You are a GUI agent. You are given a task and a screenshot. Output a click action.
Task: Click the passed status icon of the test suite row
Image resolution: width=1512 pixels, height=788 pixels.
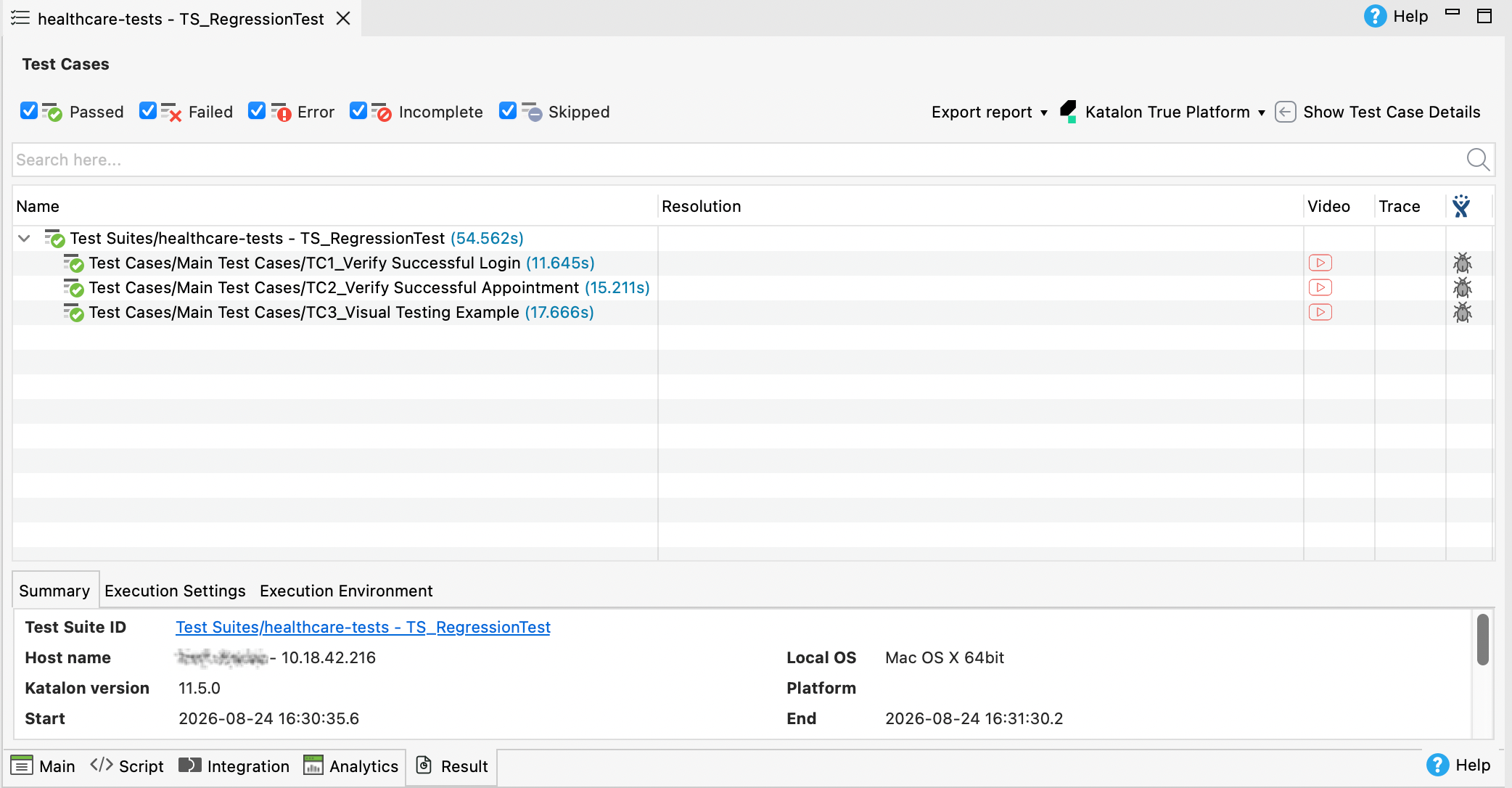tap(54, 238)
